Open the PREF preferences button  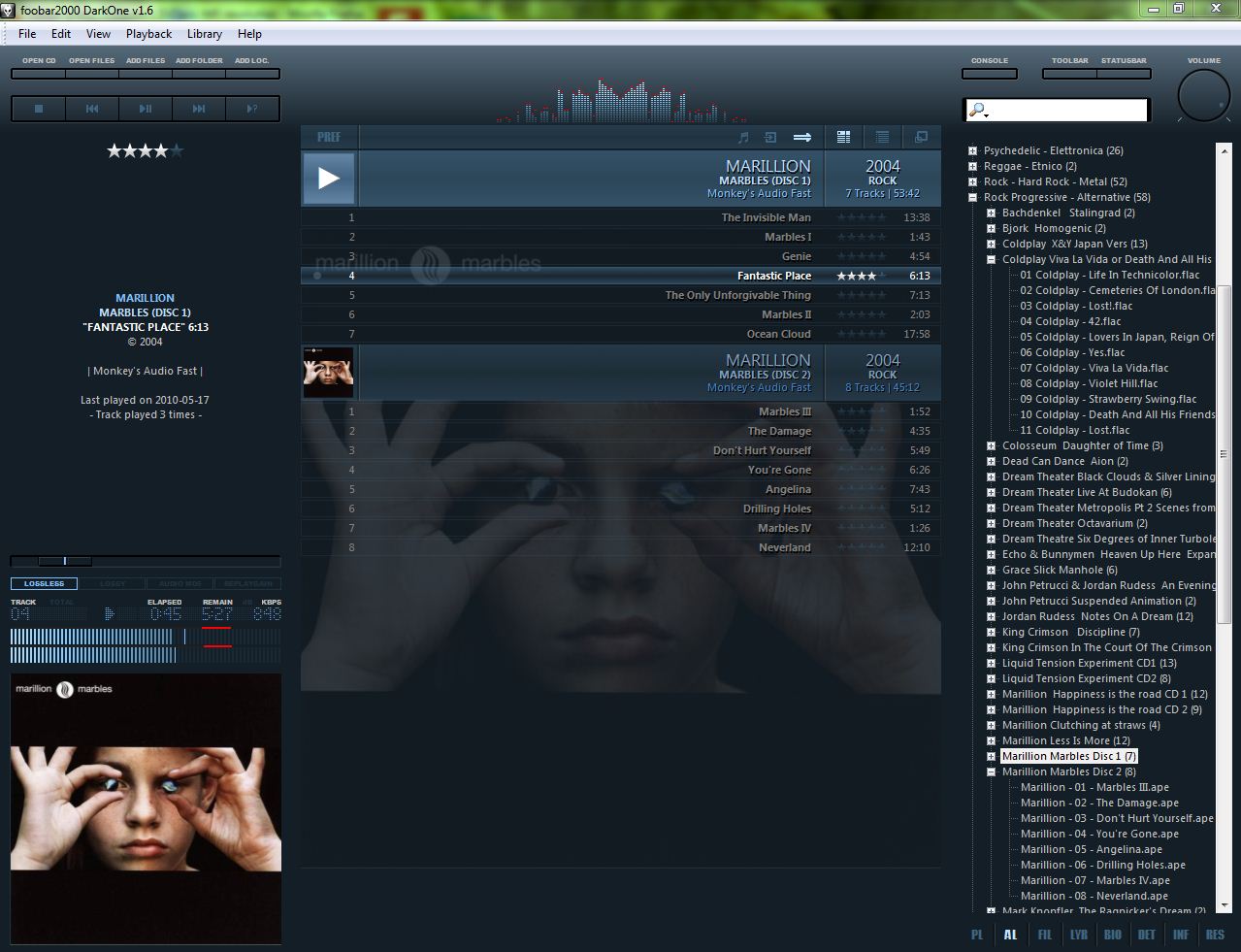[x=329, y=137]
